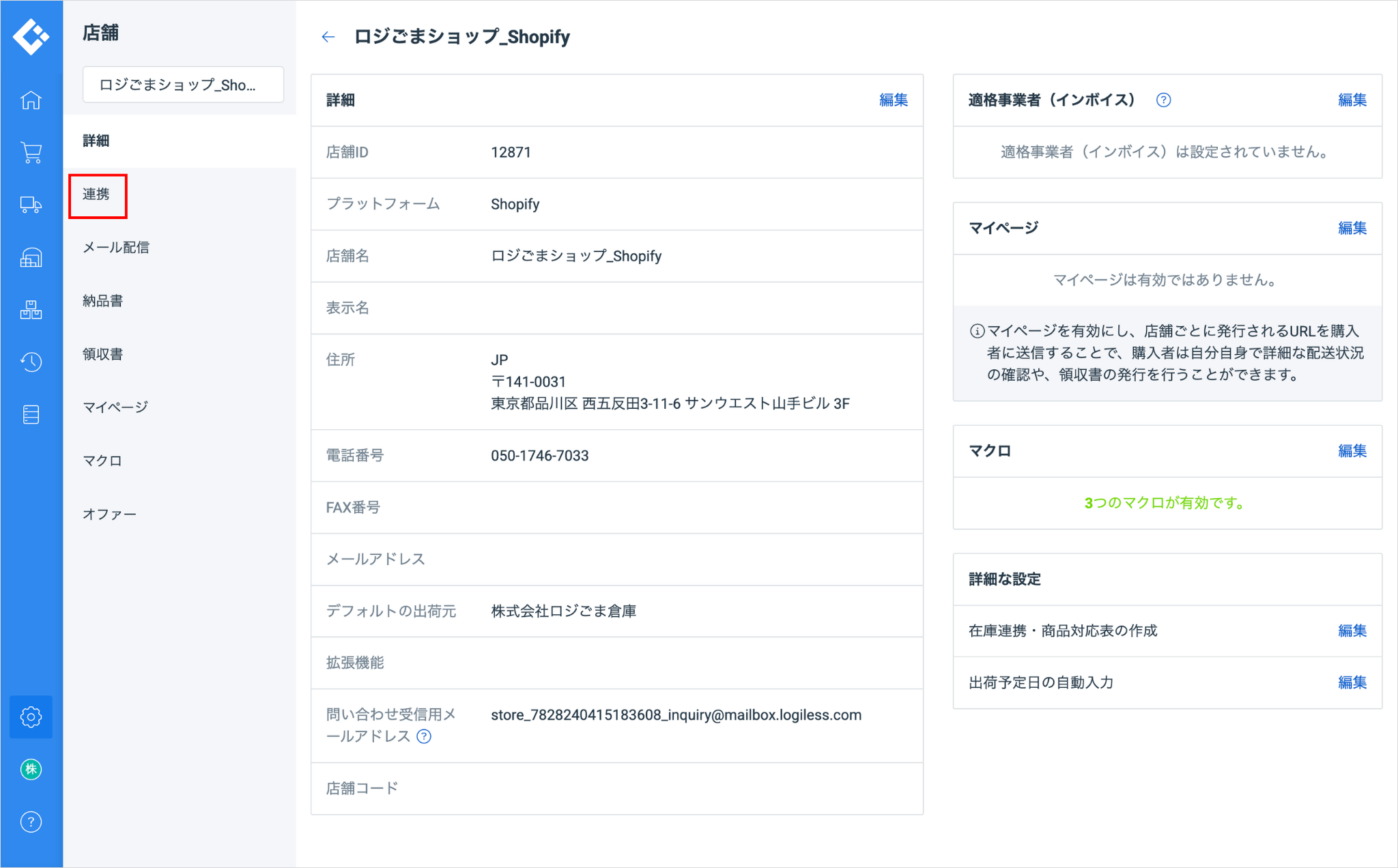Edit the マクロ section
Image resolution: width=1398 pixels, height=868 pixels.
[1352, 451]
